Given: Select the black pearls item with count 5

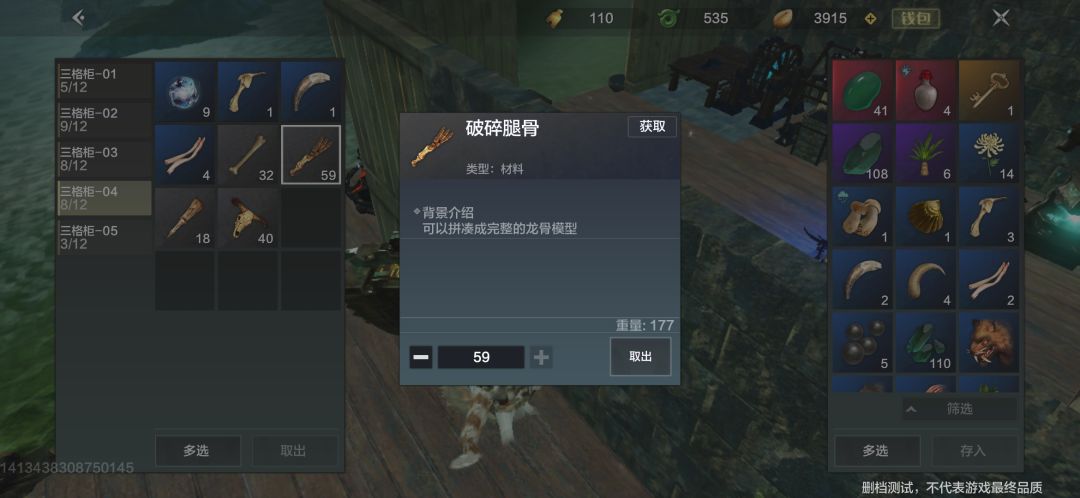Looking at the screenshot, I should pyautogui.click(x=862, y=342).
